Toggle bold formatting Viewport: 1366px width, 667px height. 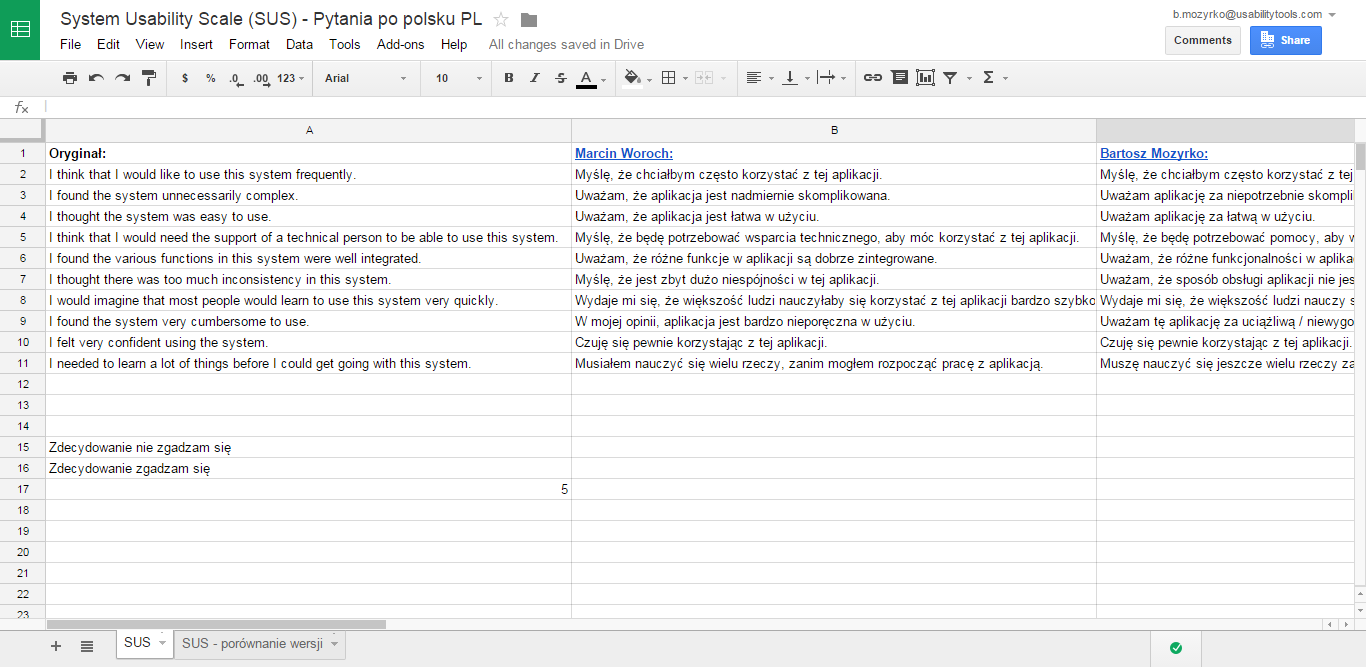point(509,78)
